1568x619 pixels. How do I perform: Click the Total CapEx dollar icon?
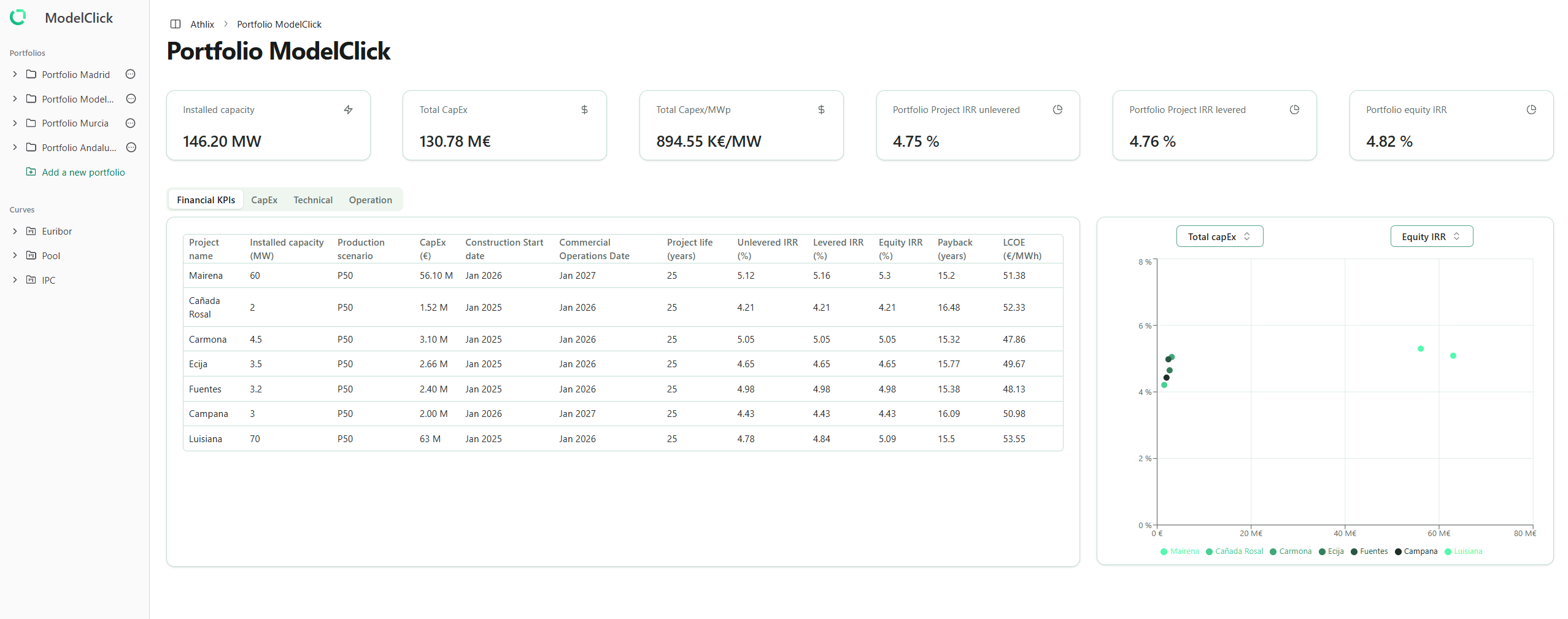(584, 110)
